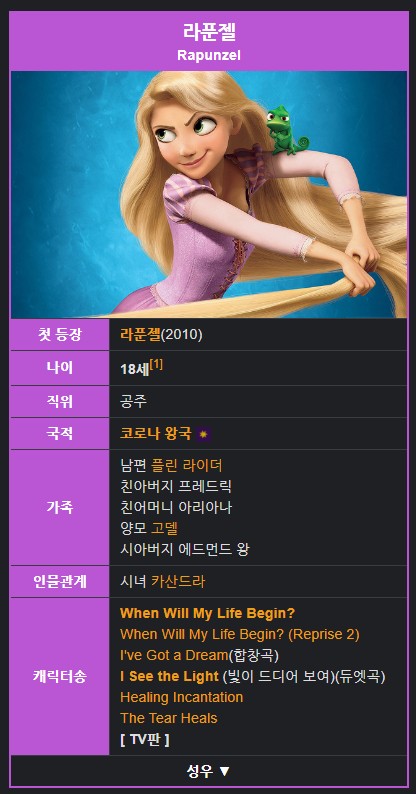
Task: Open the 플린 라이더 link
Action: tap(187, 465)
